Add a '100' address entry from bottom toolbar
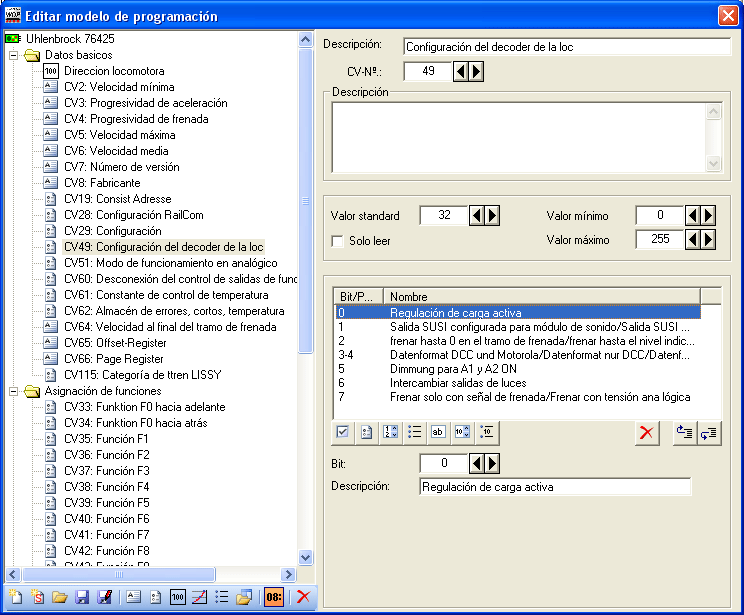The image size is (744, 615). 178,596
